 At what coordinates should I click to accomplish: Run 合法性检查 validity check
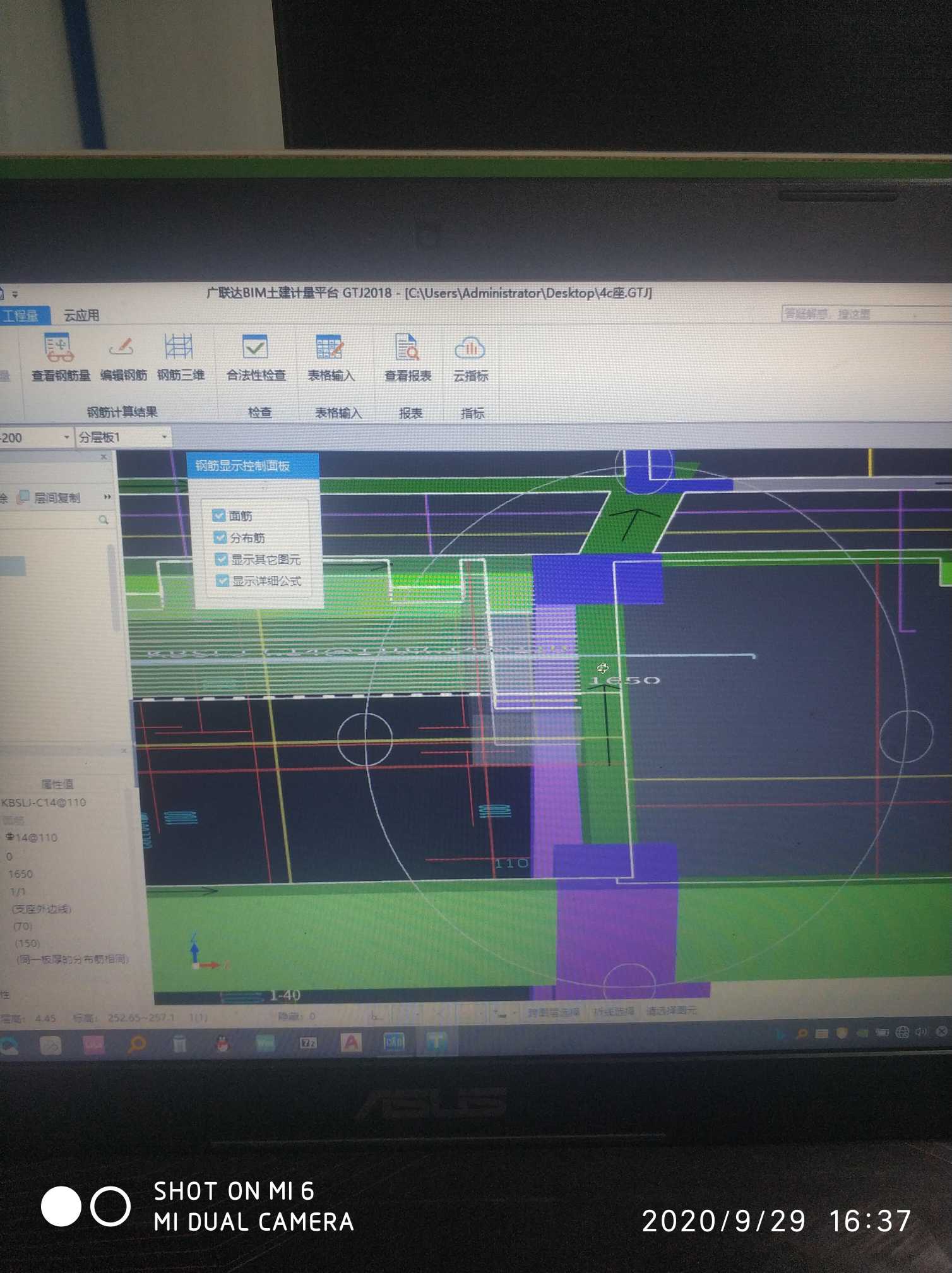[256, 357]
